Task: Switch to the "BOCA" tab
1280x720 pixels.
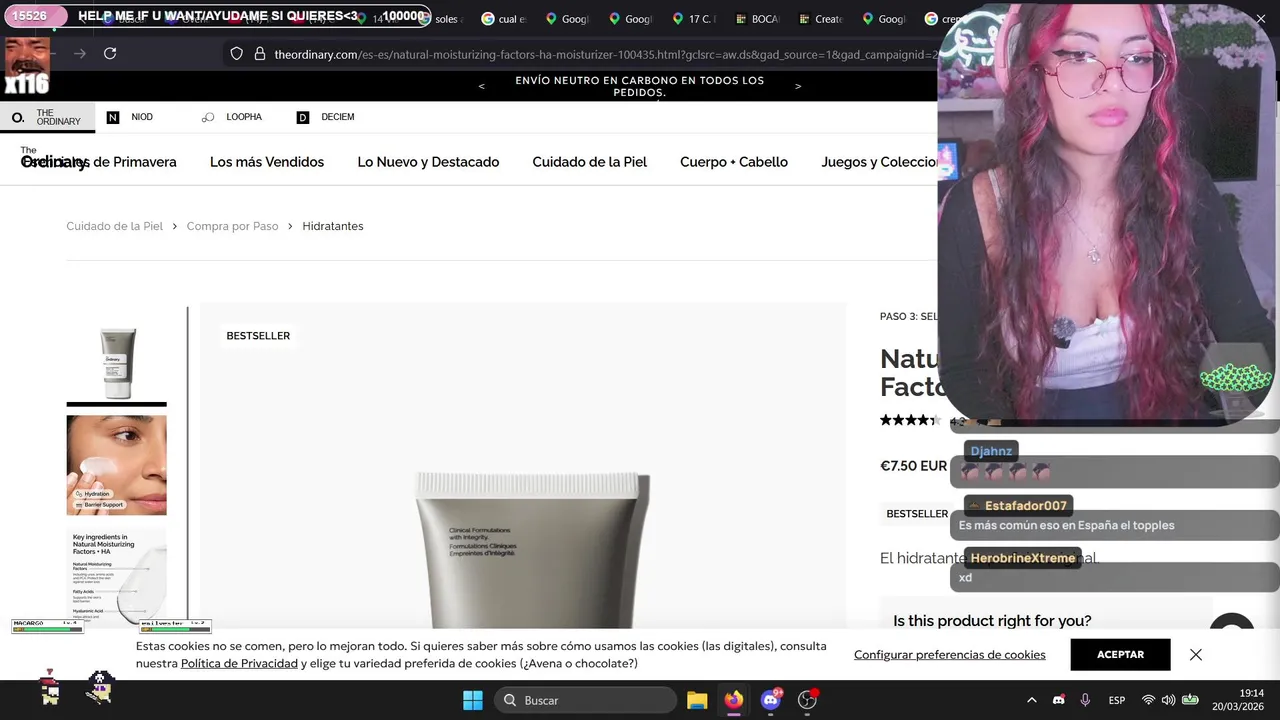Action: (758, 19)
